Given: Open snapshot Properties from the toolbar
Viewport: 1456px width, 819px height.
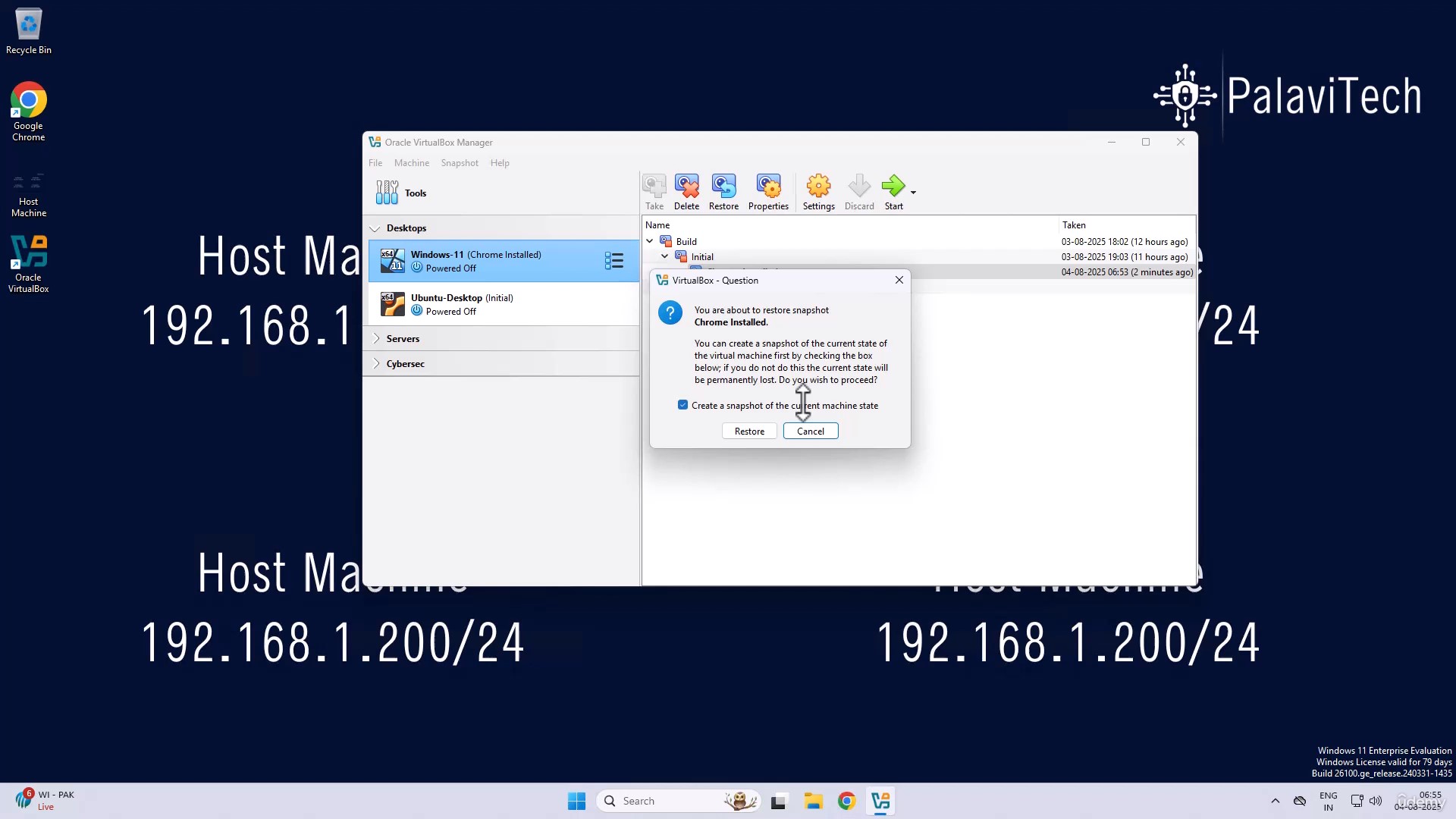Looking at the screenshot, I should [x=768, y=192].
